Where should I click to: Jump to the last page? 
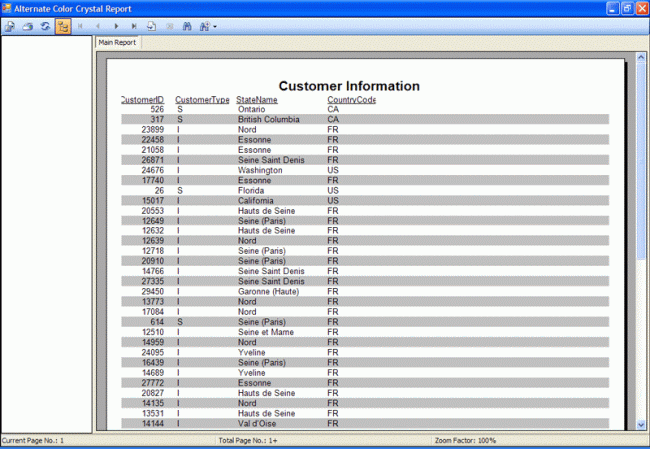click(134, 27)
